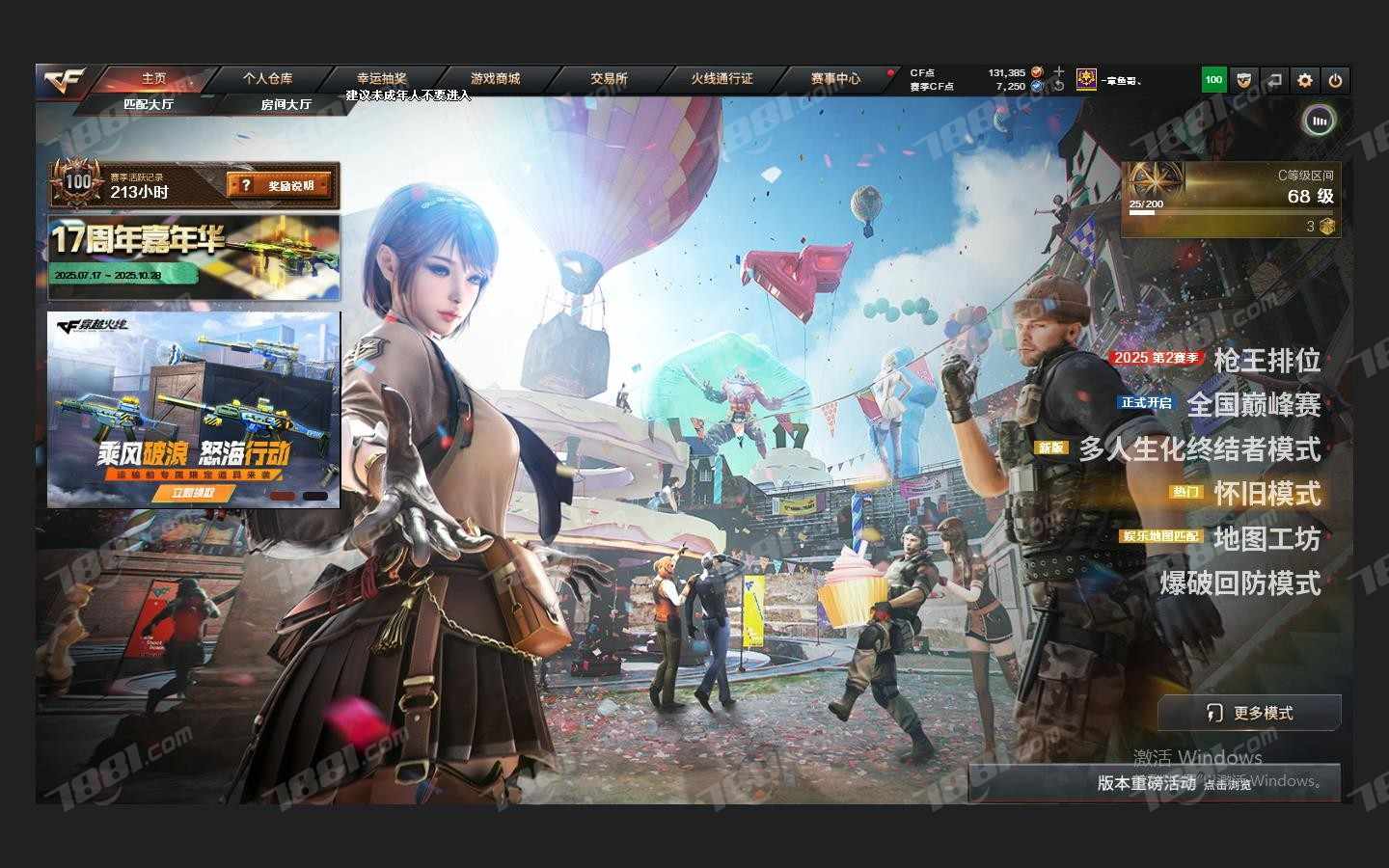Open the 17周年嘉年华 anniversary banner

click(194, 257)
